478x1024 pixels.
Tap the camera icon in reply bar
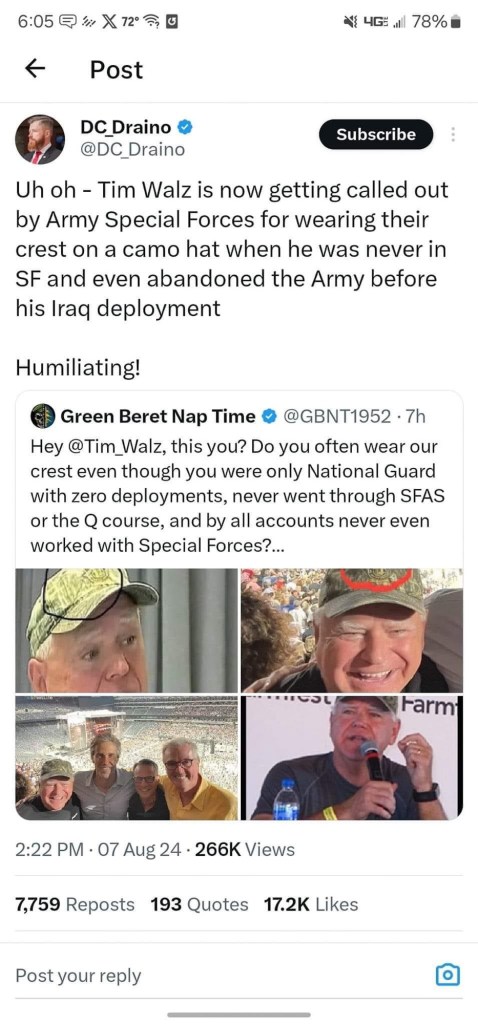coord(448,976)
